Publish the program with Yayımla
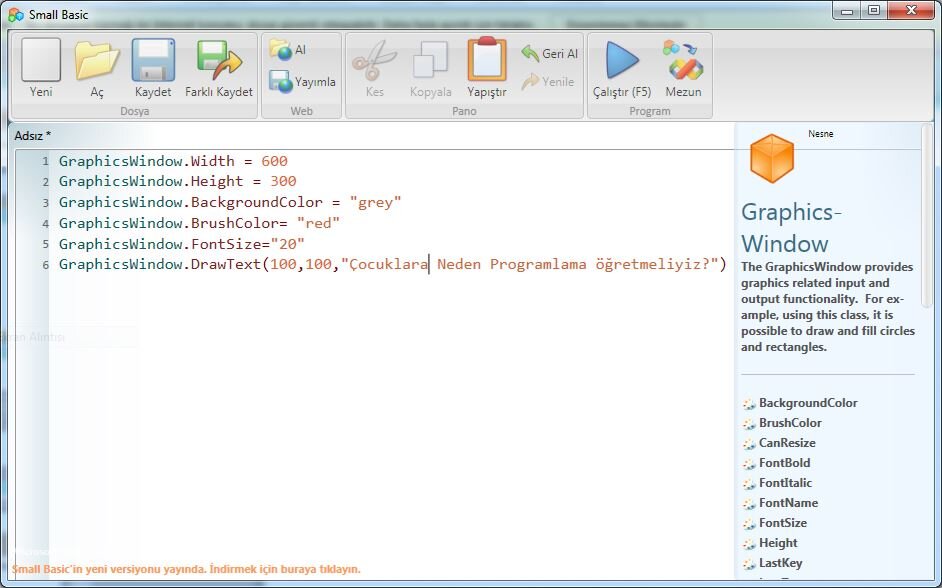The image size is (942, 588). pyautogui.click(x=302, y=82)
